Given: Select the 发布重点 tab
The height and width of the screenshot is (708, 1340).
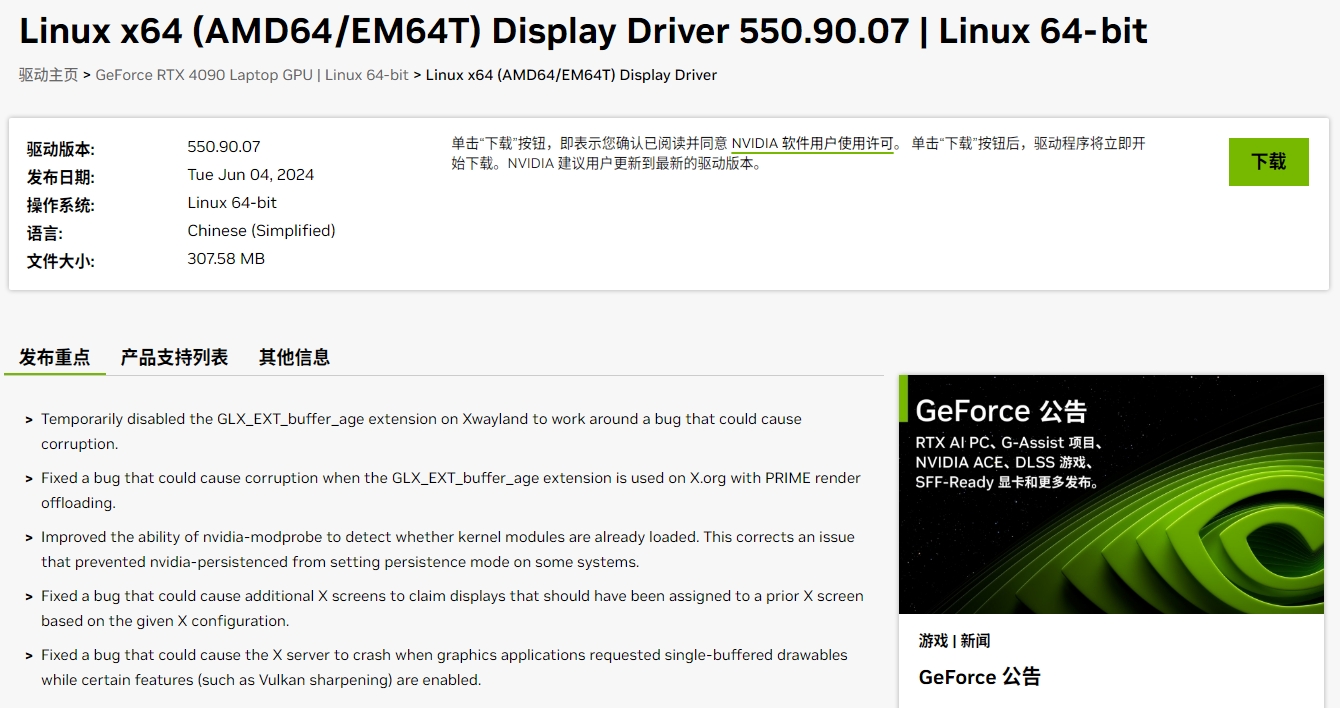Looking at the screenshot, I should 55,357.
